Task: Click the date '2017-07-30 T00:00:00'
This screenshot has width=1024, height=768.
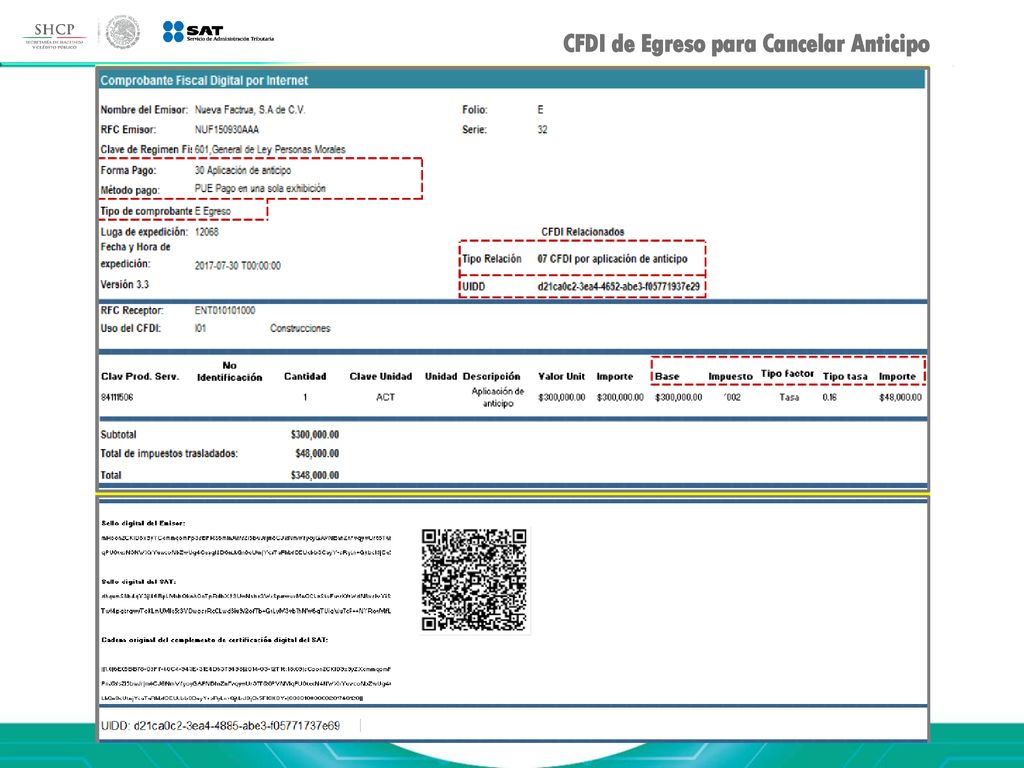Action: (x=238, y=266)
